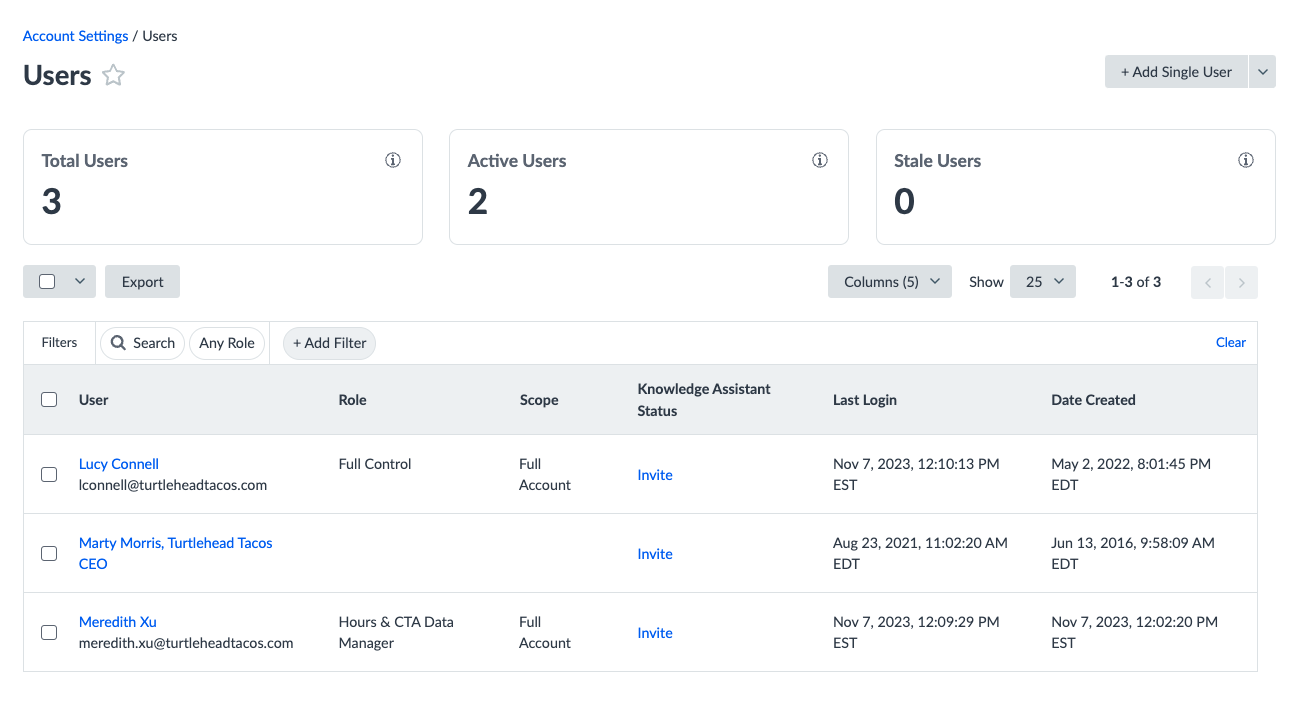1289x701 pixels.
Task: Open Meredith Xu's user profile
Action: point(118,622)
